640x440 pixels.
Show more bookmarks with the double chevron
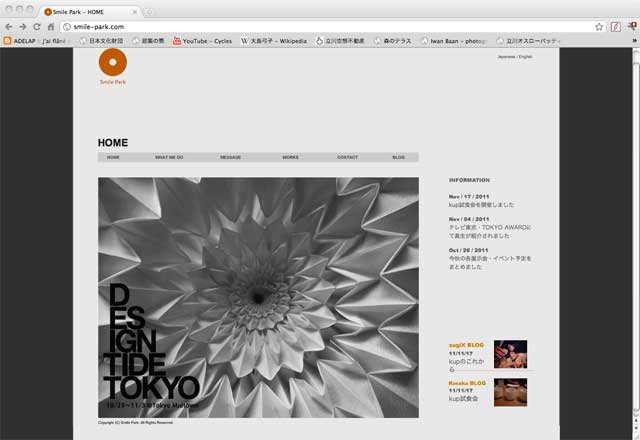click(635, 41)
